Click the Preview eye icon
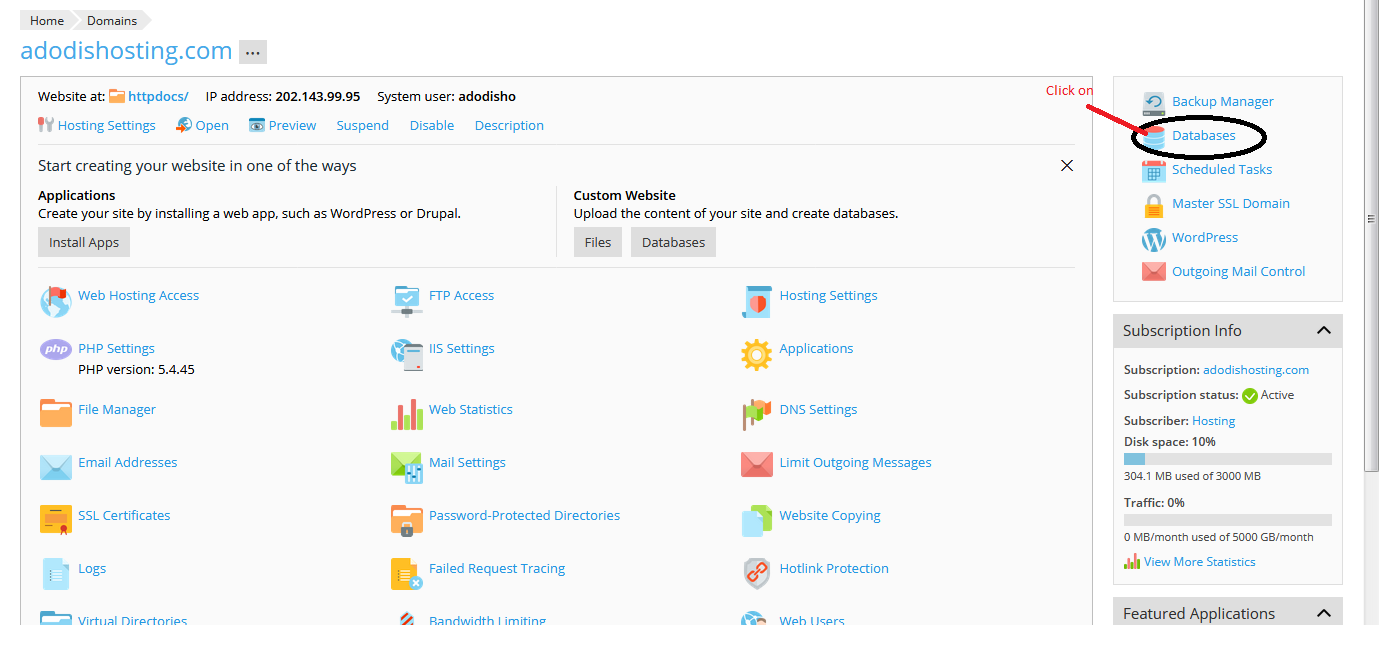The image size is (1379, 670). tap(257, 125)
